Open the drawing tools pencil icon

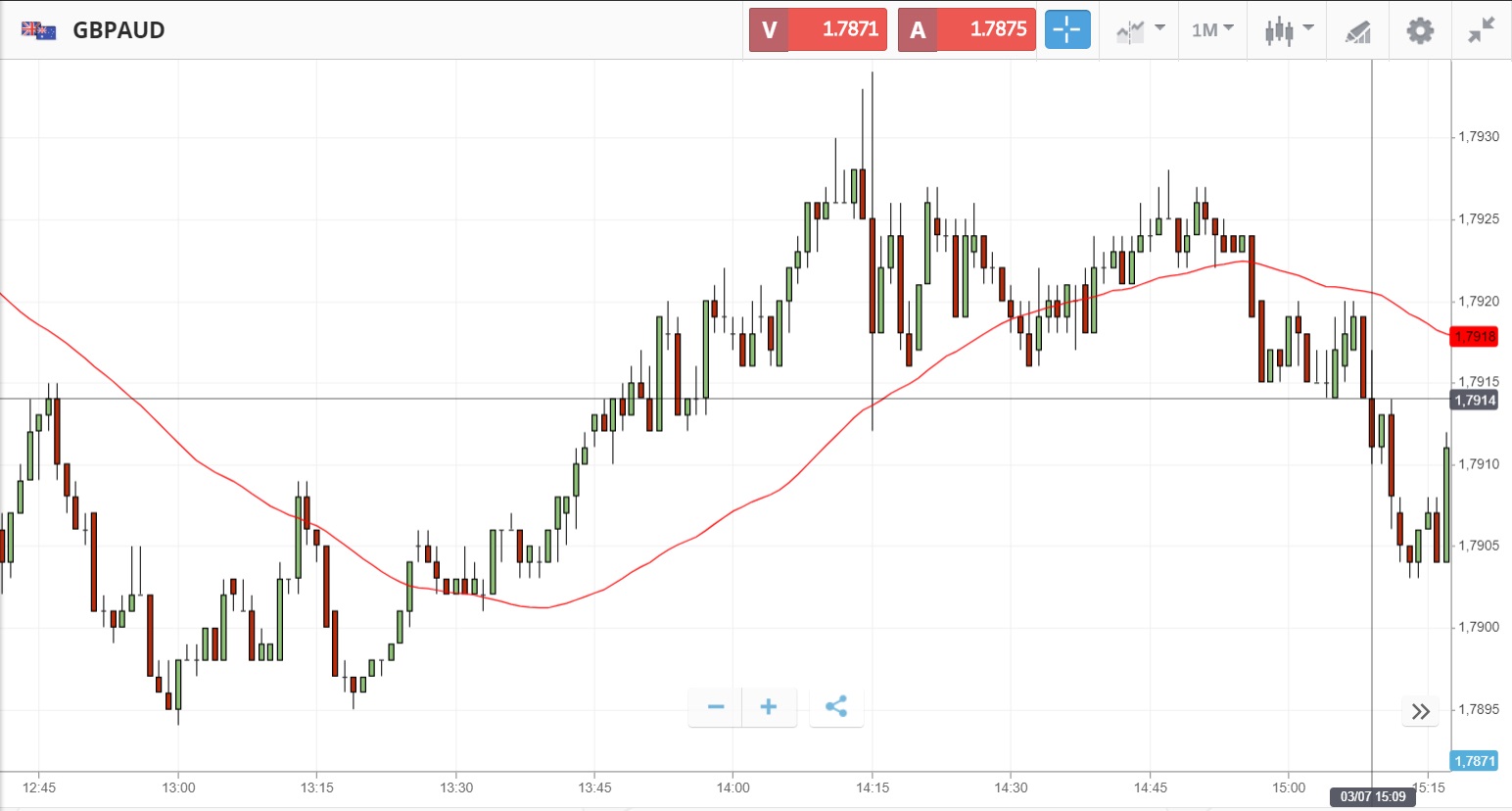tap(1357, 31)
